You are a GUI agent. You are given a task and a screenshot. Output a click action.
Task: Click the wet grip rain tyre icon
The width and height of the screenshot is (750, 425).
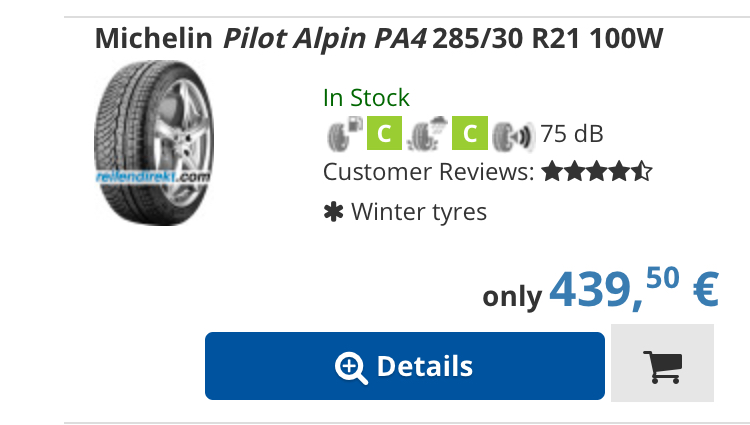point(429,133)
